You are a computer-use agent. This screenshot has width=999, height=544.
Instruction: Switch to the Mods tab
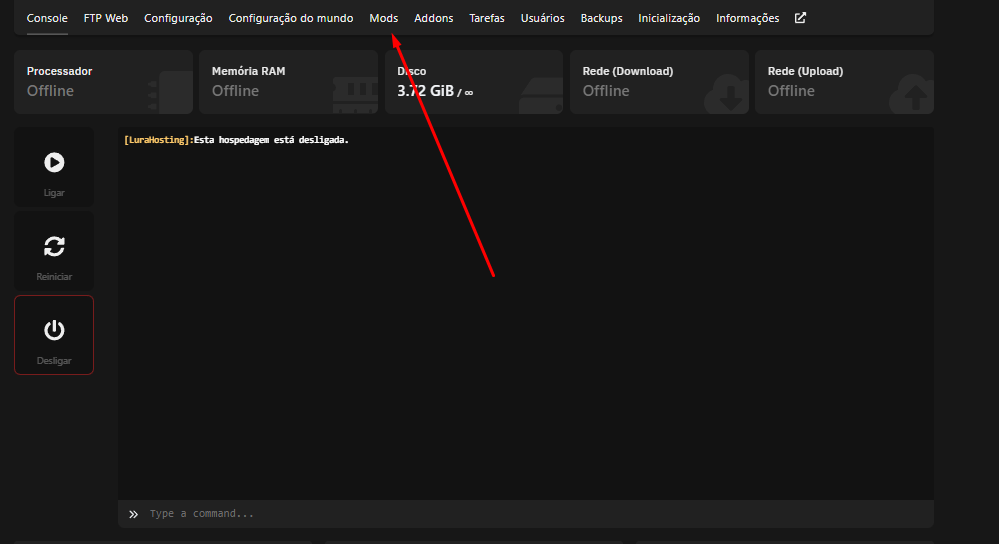(383, 18)
